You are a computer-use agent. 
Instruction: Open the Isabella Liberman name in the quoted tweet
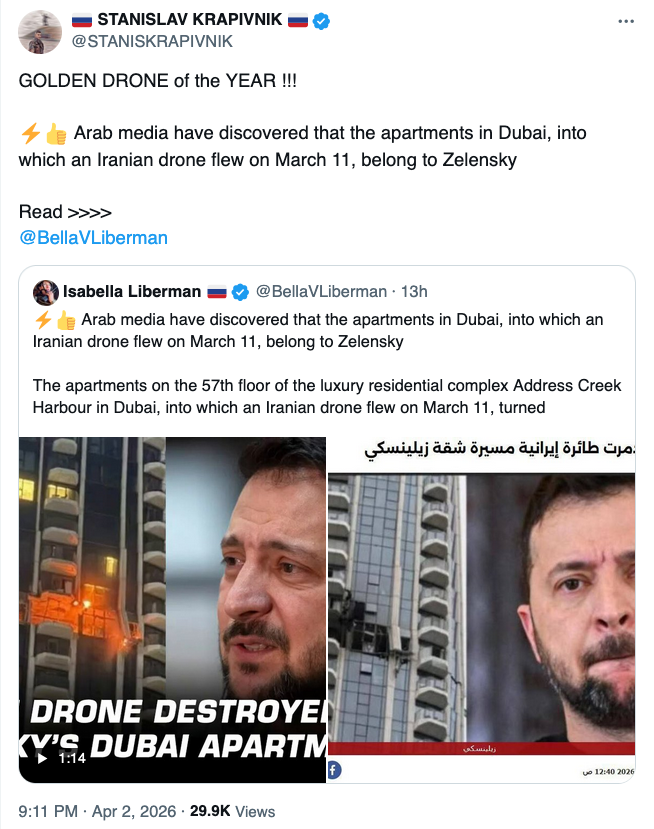point(132,292)
